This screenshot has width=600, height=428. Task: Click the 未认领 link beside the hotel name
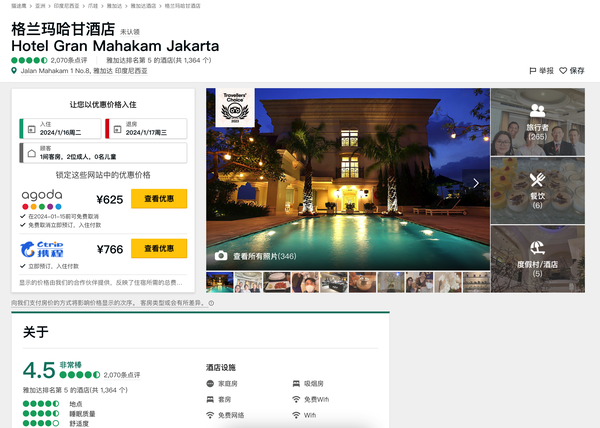click(130, 32)
